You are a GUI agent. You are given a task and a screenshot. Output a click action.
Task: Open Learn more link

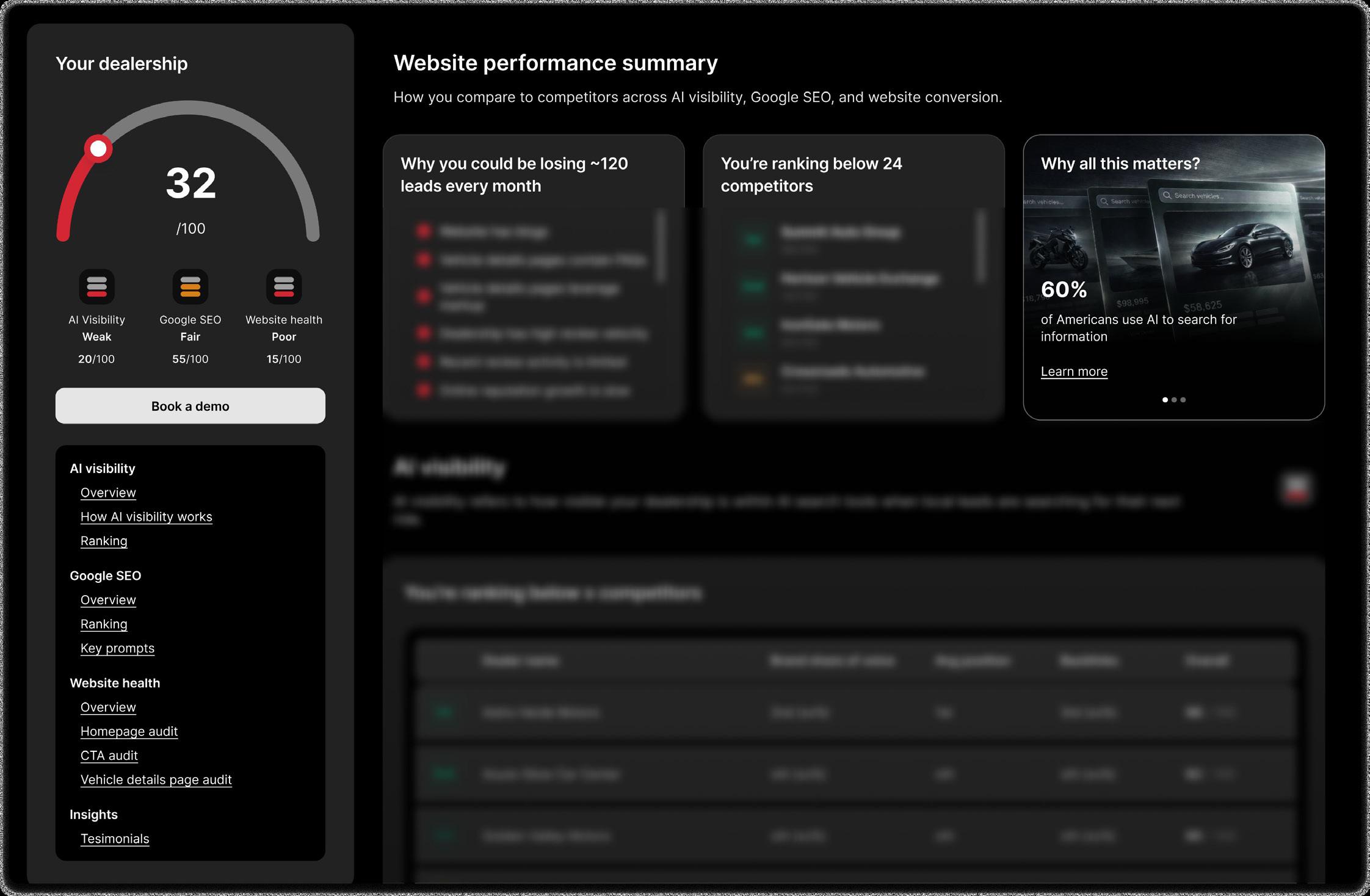[x=1073, y=371]
